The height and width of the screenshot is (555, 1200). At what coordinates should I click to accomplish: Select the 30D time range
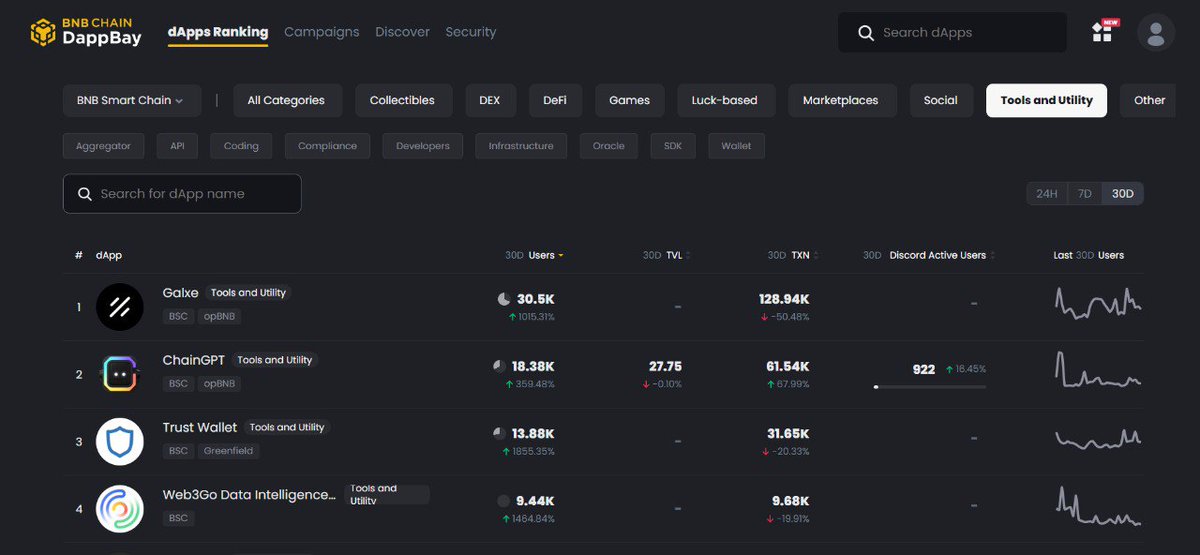click(1122, 194)
